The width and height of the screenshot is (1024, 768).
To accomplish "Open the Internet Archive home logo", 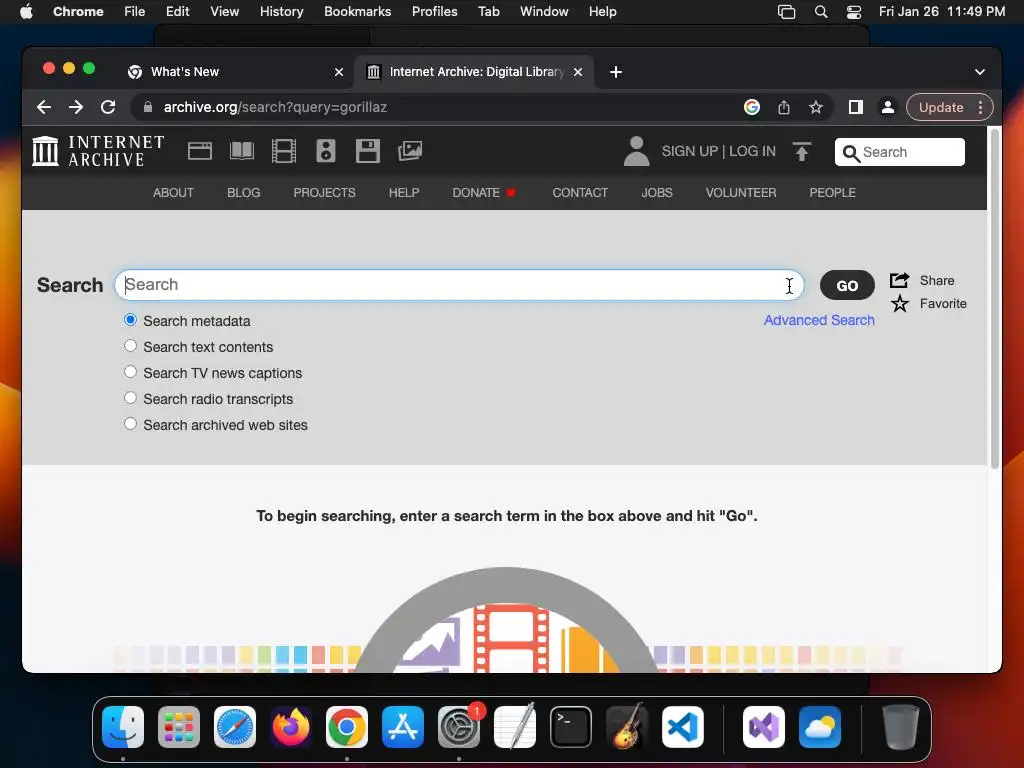I will pos(98,151).
